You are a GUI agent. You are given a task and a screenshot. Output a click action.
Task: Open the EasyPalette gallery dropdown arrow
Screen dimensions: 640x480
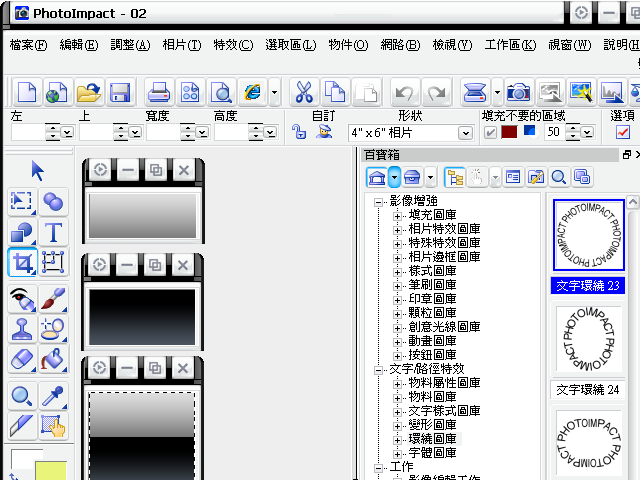tap(394, 177)
